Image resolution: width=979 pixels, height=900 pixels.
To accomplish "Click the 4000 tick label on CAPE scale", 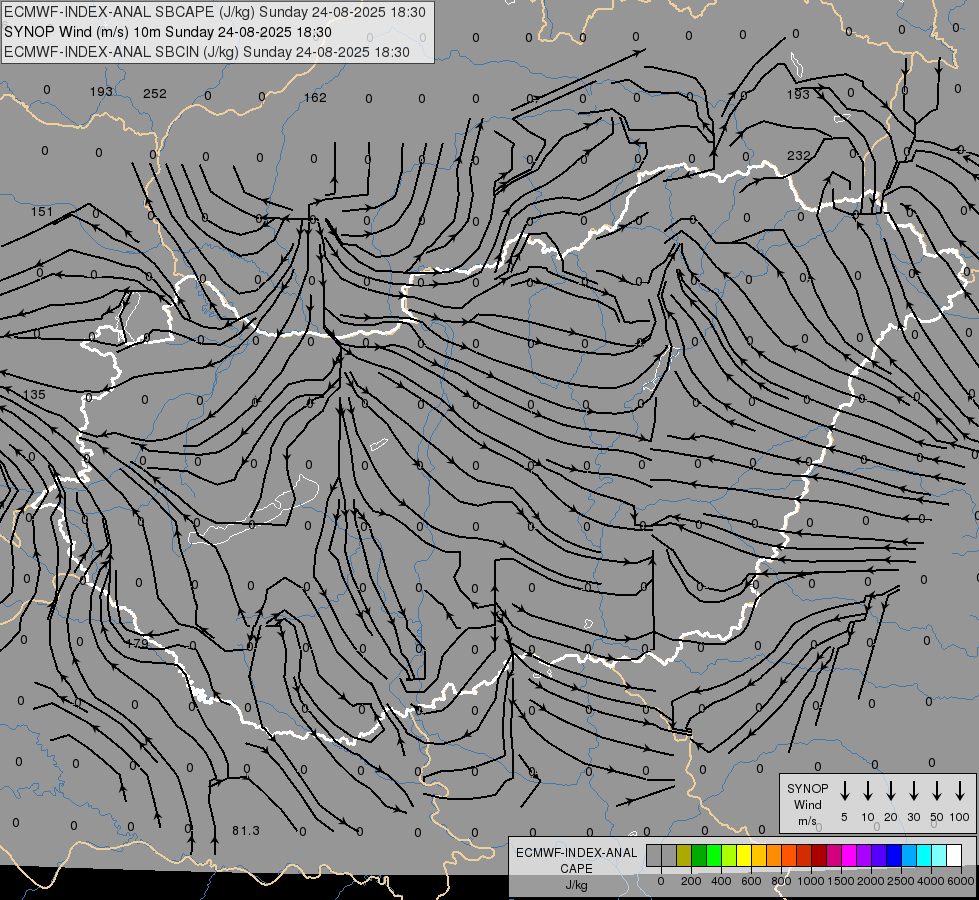I will pyautogui.click(x=931, y=881).
